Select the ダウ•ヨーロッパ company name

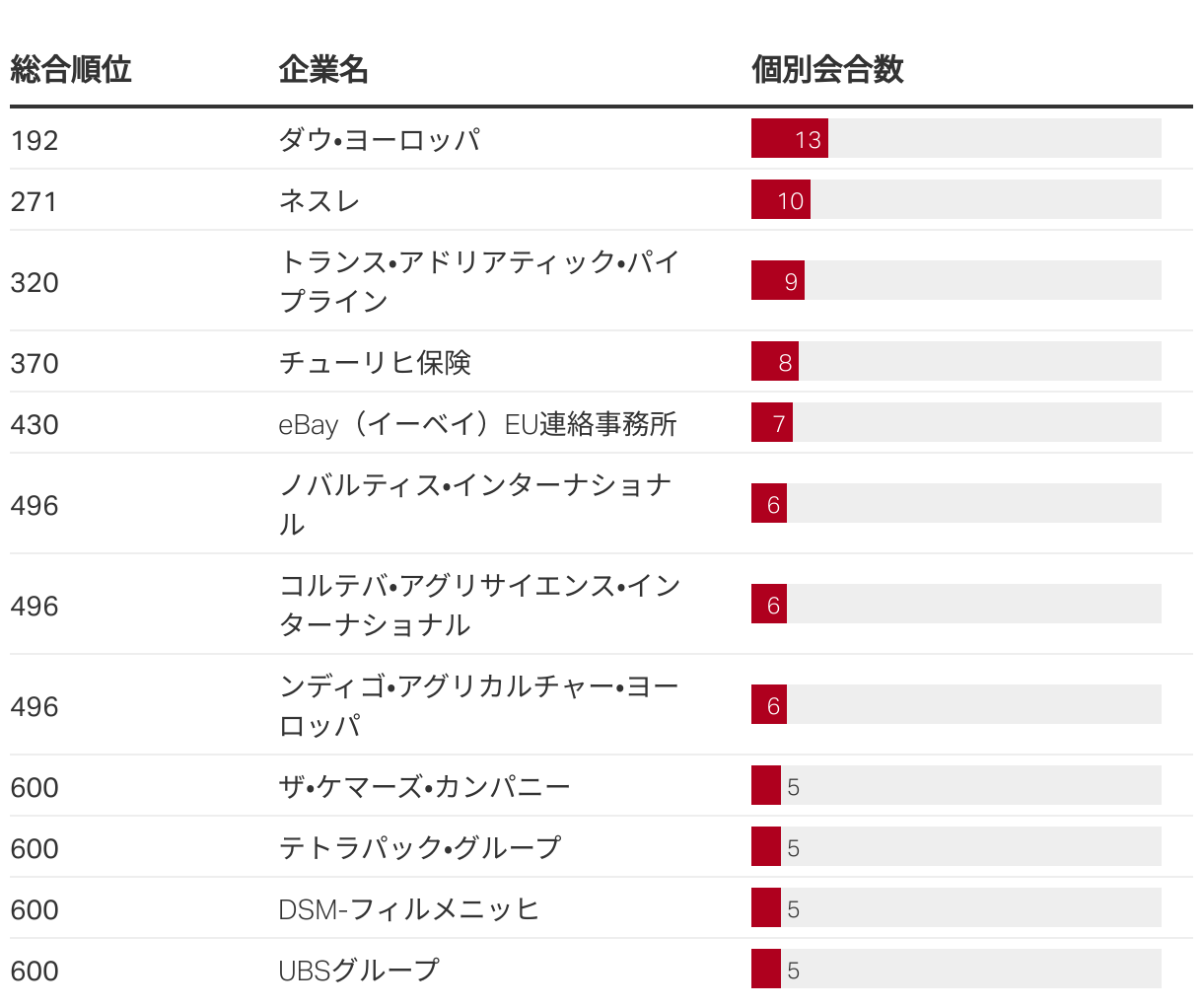pos(380,140)
